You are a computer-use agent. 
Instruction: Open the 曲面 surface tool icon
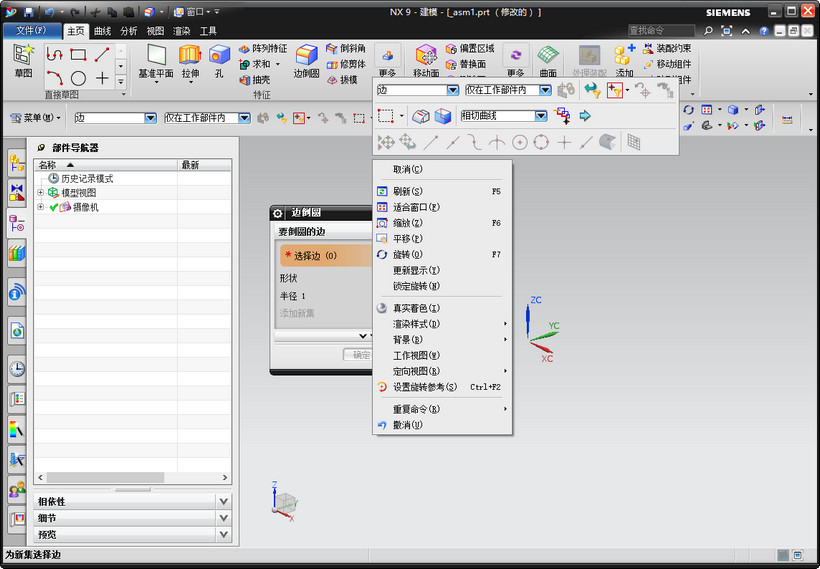point(548,55)
